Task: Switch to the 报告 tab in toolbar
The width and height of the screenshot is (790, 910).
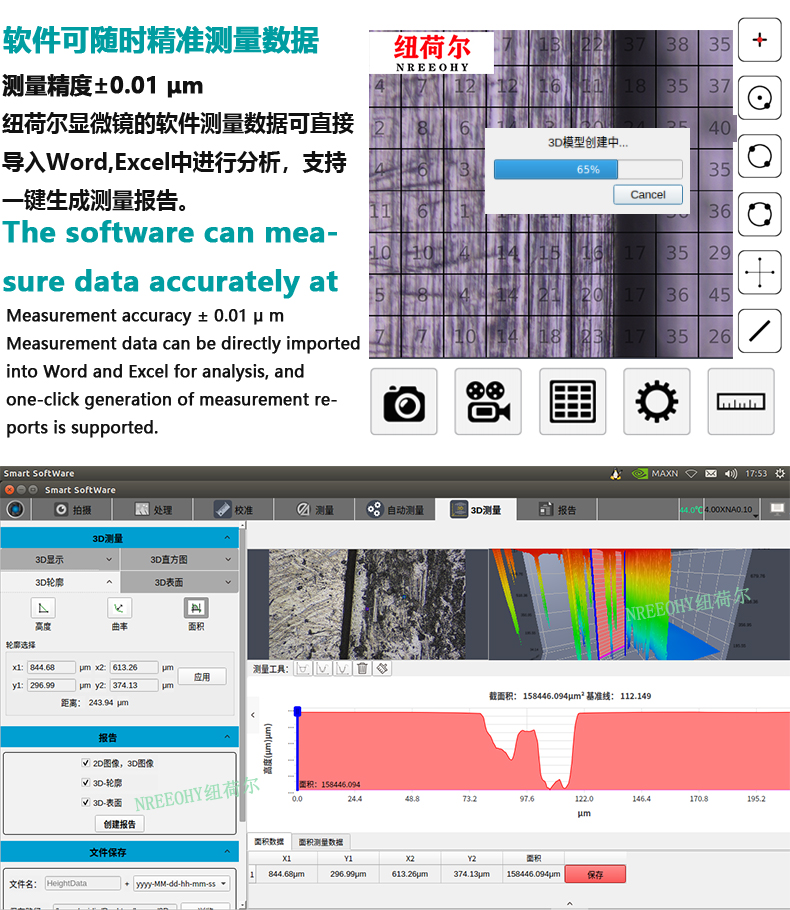Action: [557, 510]
